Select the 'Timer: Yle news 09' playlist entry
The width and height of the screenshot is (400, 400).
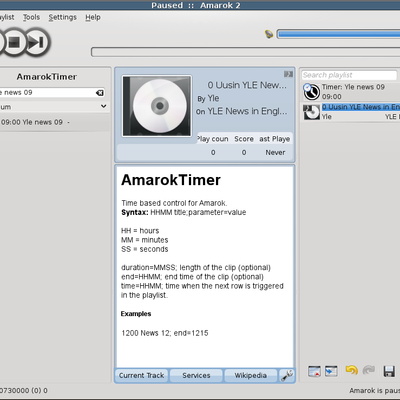coord(350,92)
